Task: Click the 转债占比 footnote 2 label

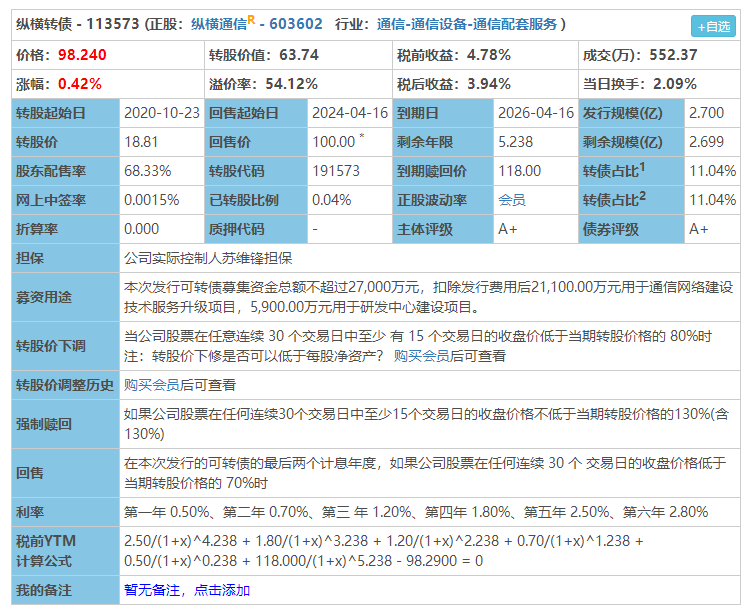Action: click(x=614, y=200)
